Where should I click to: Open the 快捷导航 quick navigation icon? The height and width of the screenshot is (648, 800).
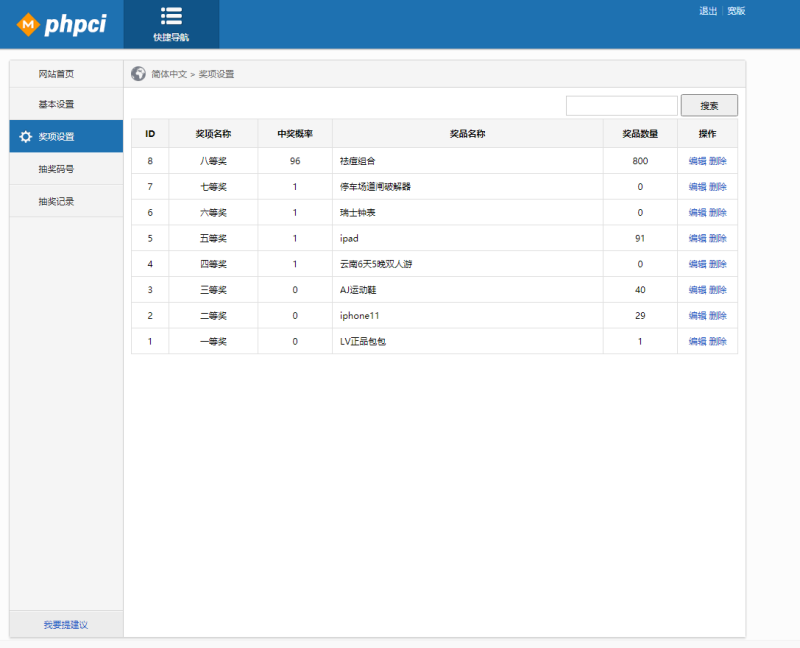[x=171, y=24]
